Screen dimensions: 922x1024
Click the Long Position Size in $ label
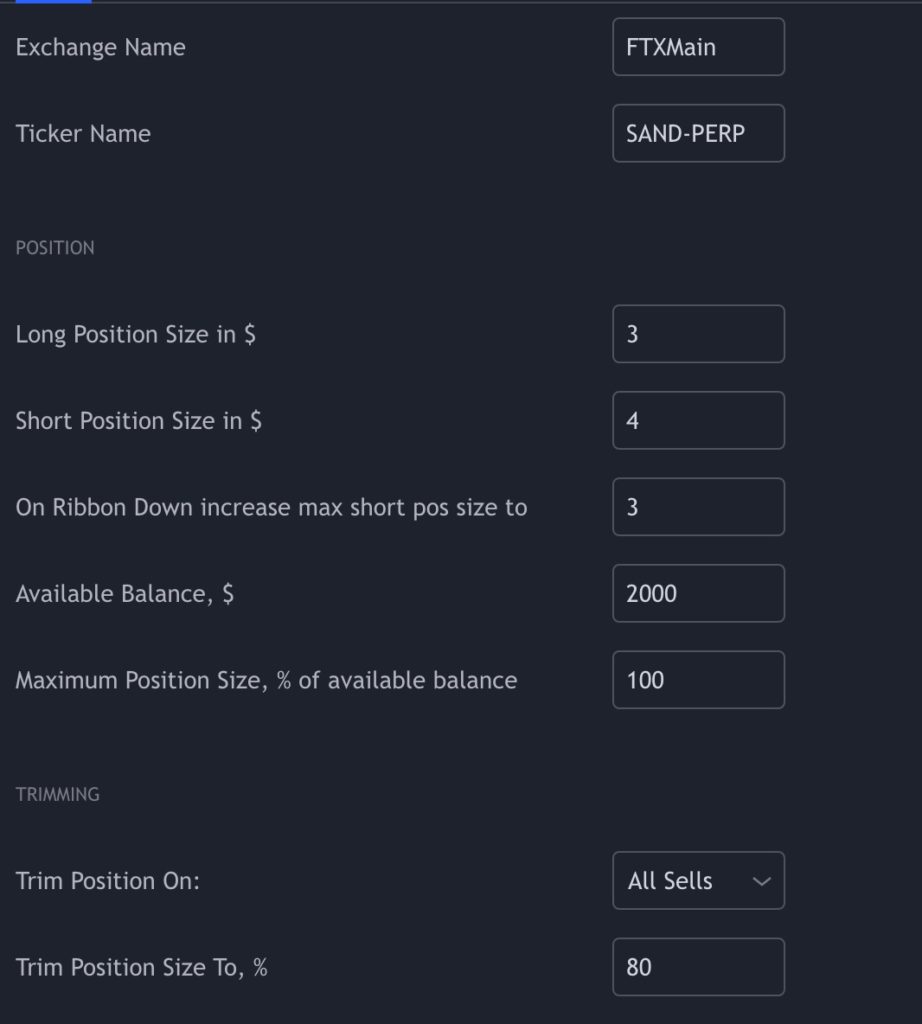pos(135,334)
